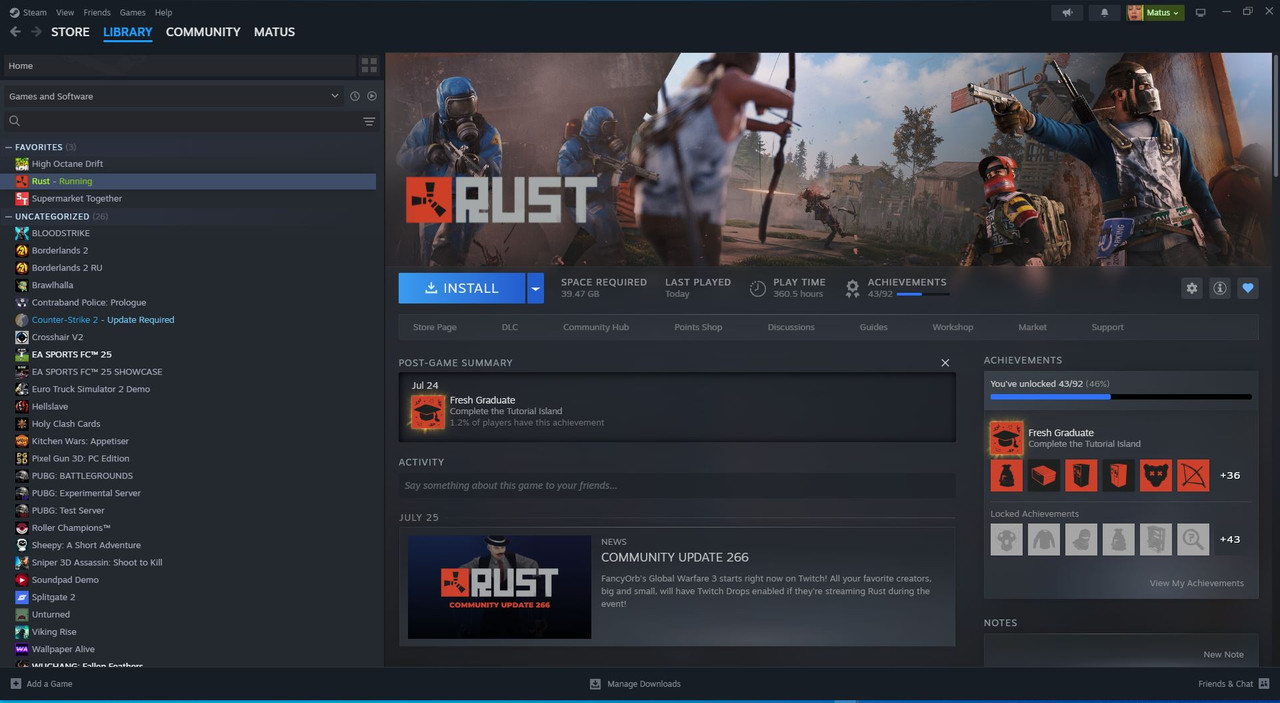Open the View menu
The image size is (1280, 703).
[x=65, y=13]
